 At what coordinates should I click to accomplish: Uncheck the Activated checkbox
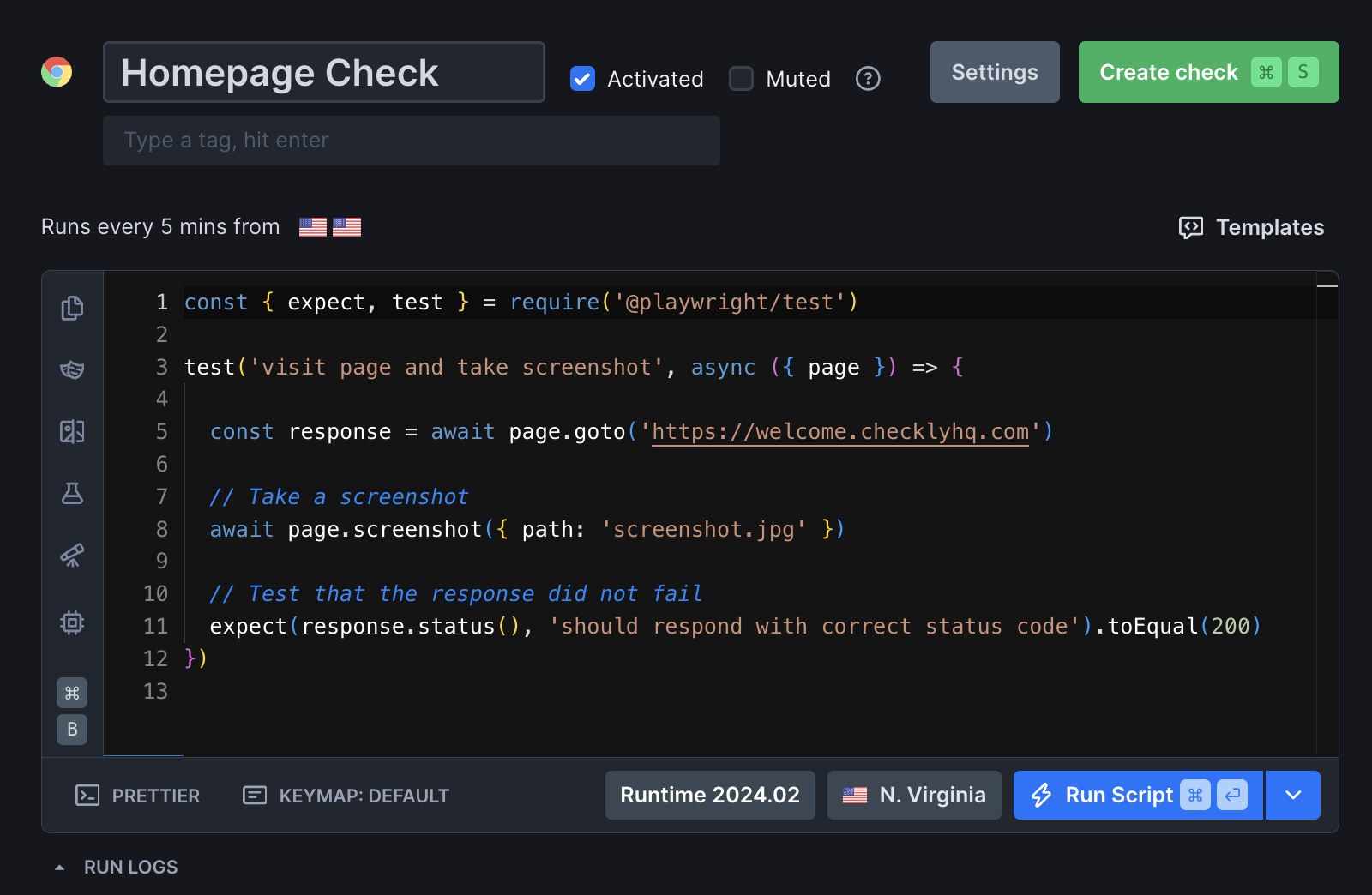582,78
